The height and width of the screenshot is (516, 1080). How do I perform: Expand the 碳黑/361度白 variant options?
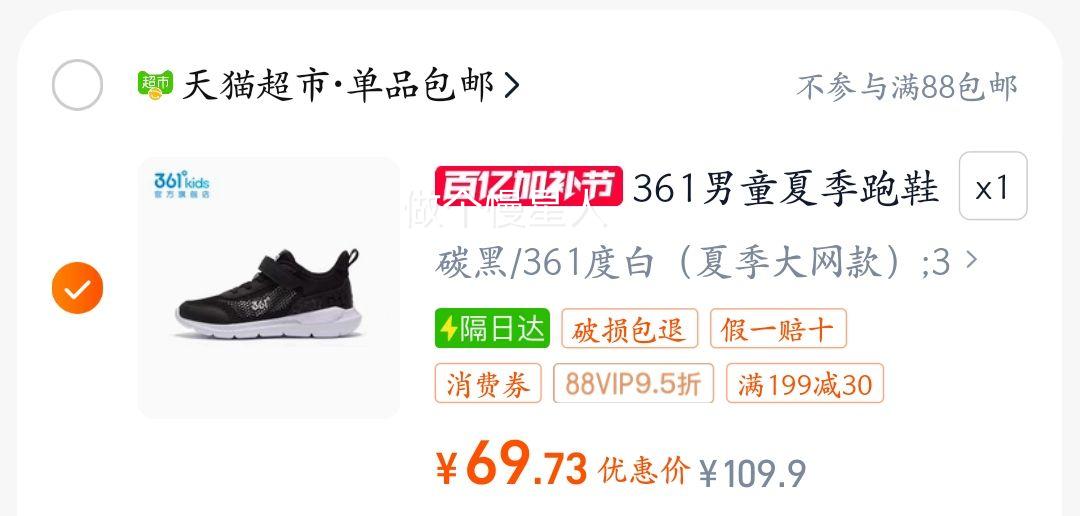[706, 263]
